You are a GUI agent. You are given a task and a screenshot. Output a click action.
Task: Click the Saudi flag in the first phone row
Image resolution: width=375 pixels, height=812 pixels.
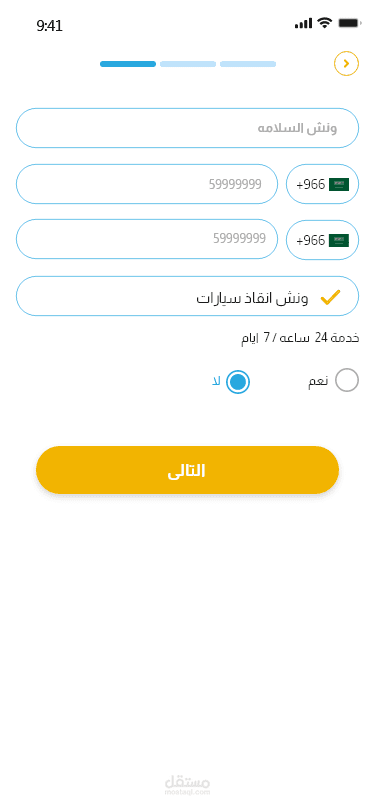click(339, 184)
